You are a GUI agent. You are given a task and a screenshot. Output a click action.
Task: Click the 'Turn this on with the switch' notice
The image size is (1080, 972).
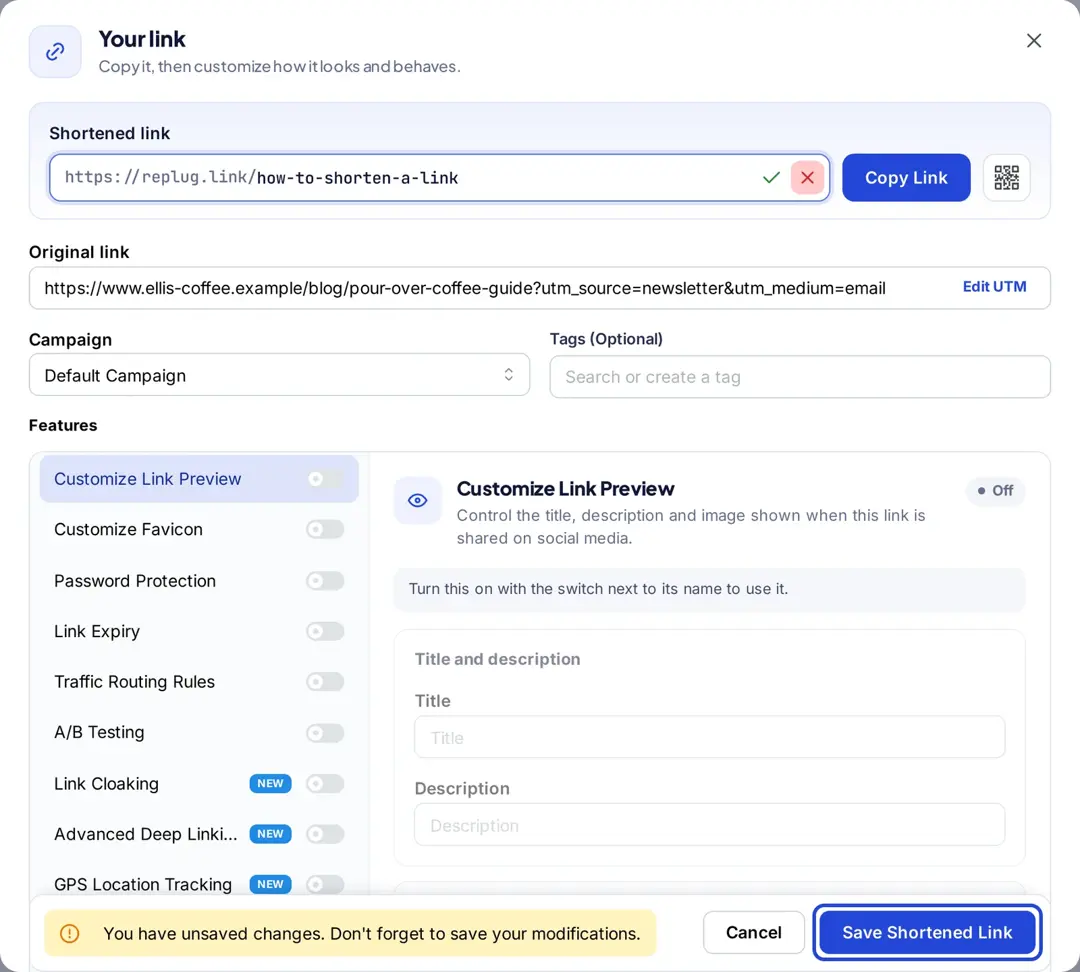point(709,589)
